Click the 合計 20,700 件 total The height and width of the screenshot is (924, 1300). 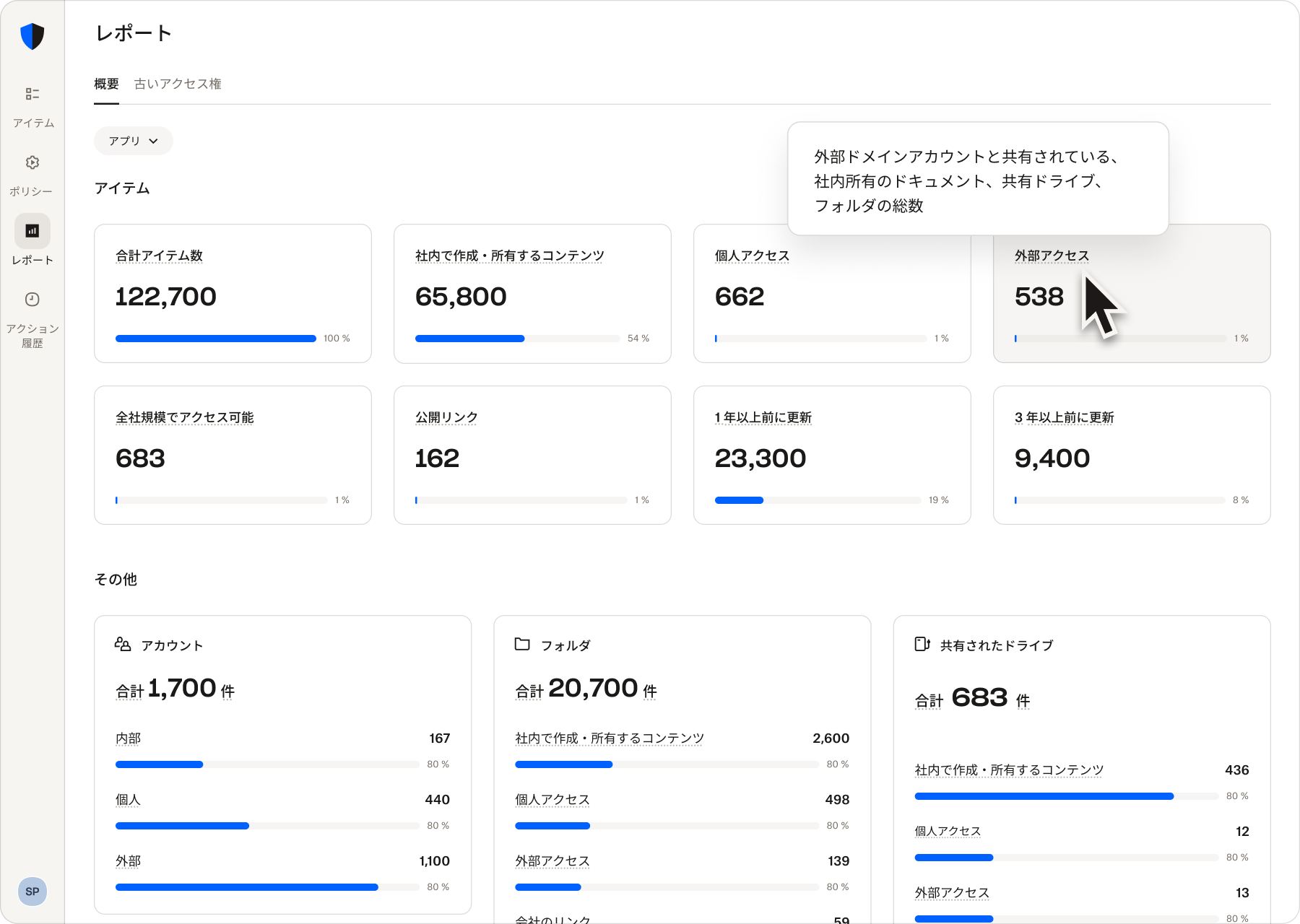pos(586,689)
